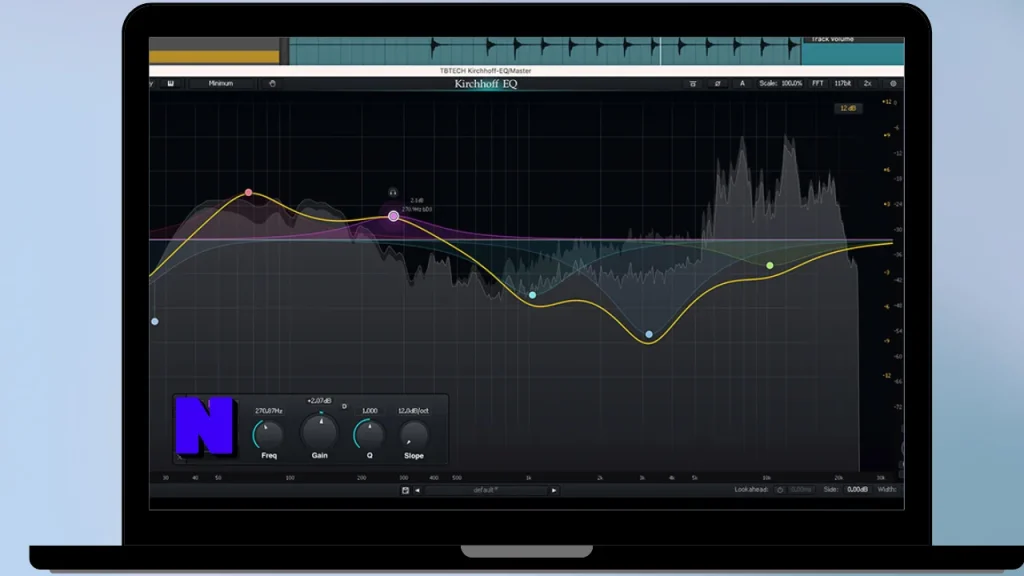Click the 12 dB display range label

pos(848,108)
